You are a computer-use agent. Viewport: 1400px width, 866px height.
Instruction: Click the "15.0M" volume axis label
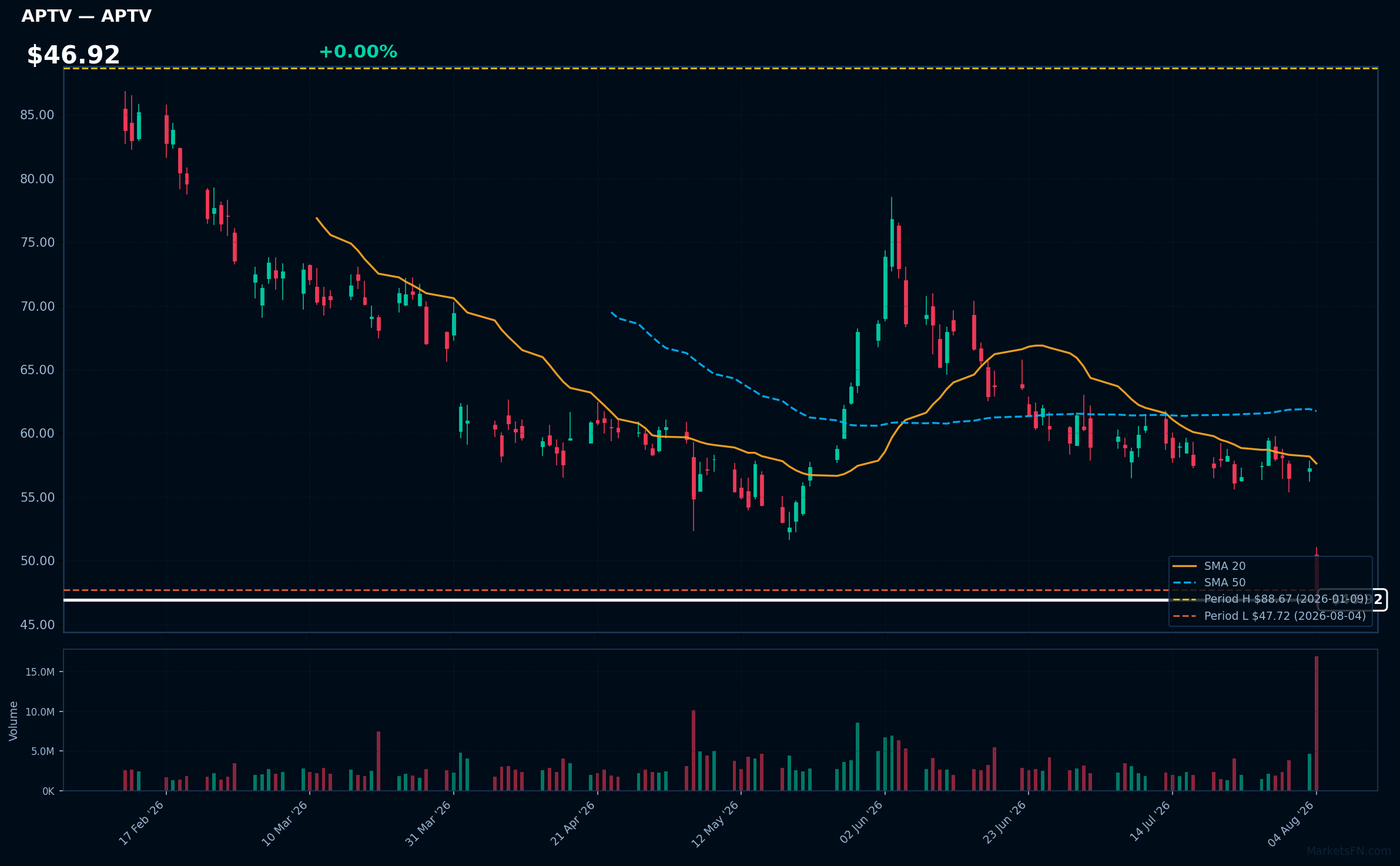[40, 672]
